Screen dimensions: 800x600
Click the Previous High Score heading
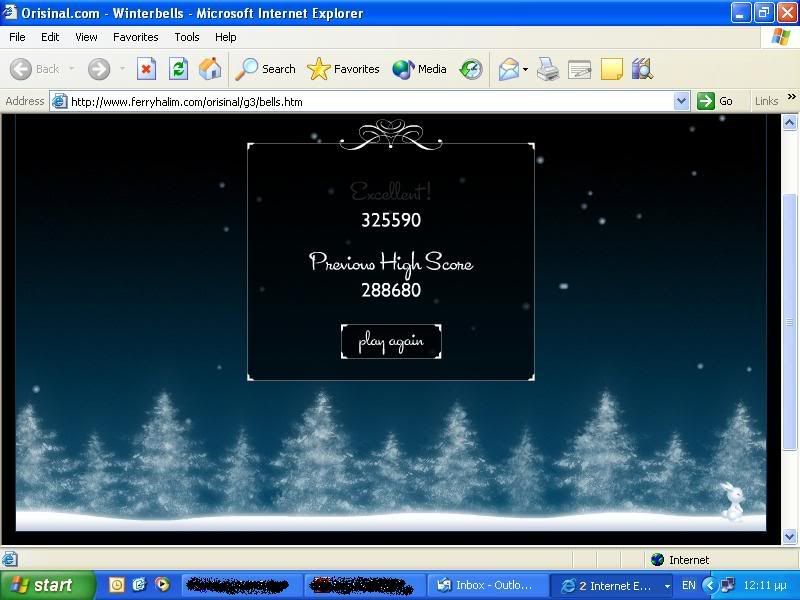[391, 263]
